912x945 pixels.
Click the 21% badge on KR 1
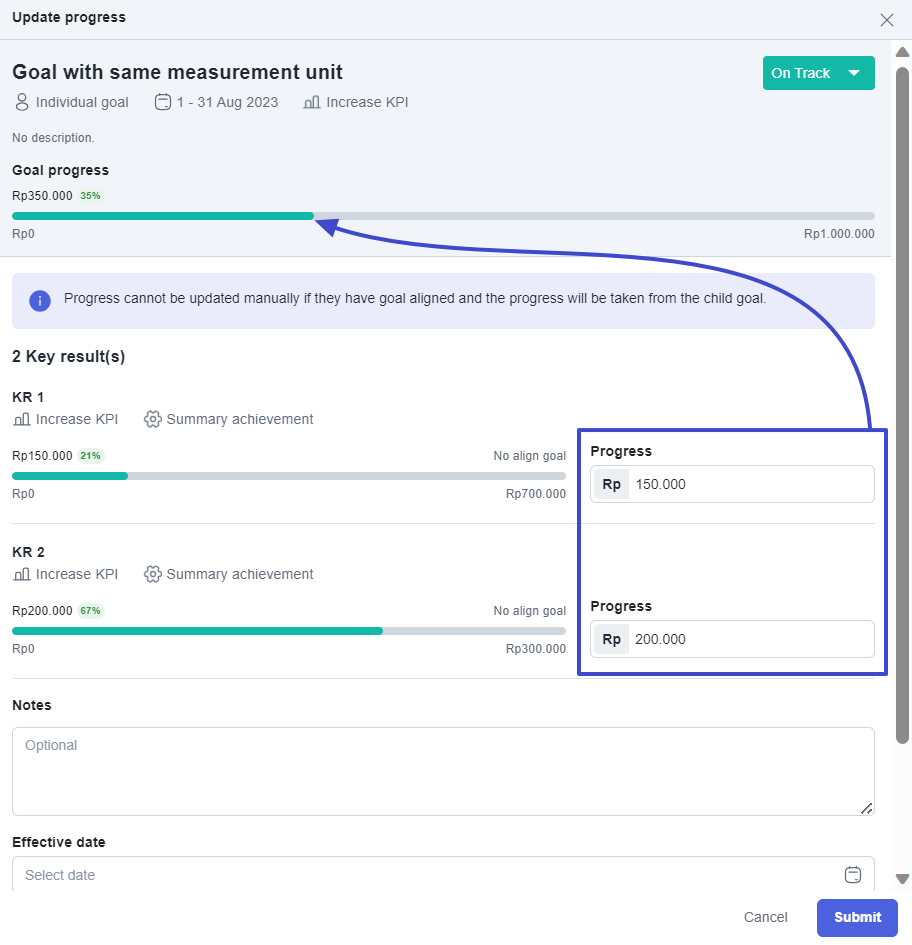90,456
